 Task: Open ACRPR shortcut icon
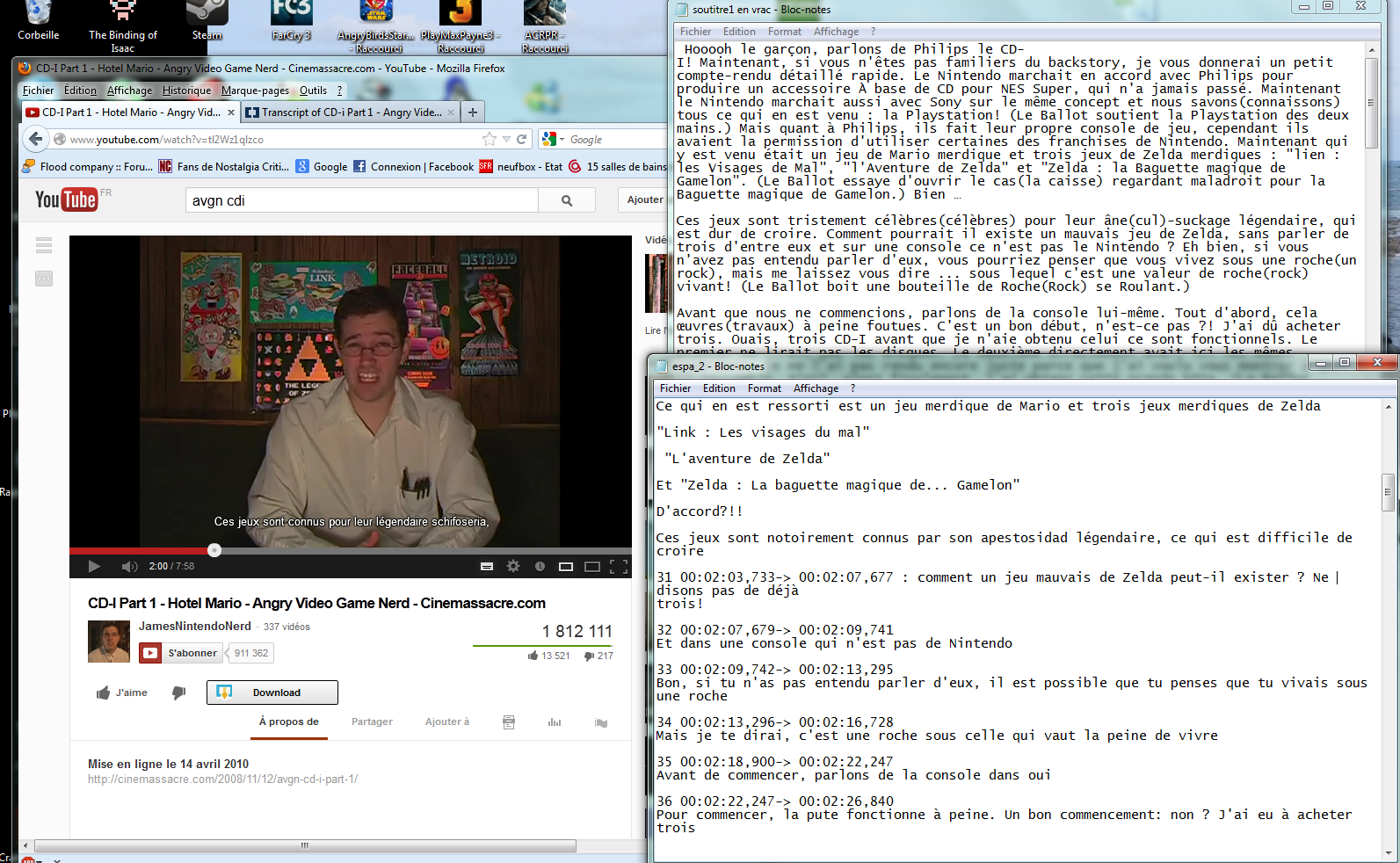tap(545, 26)
